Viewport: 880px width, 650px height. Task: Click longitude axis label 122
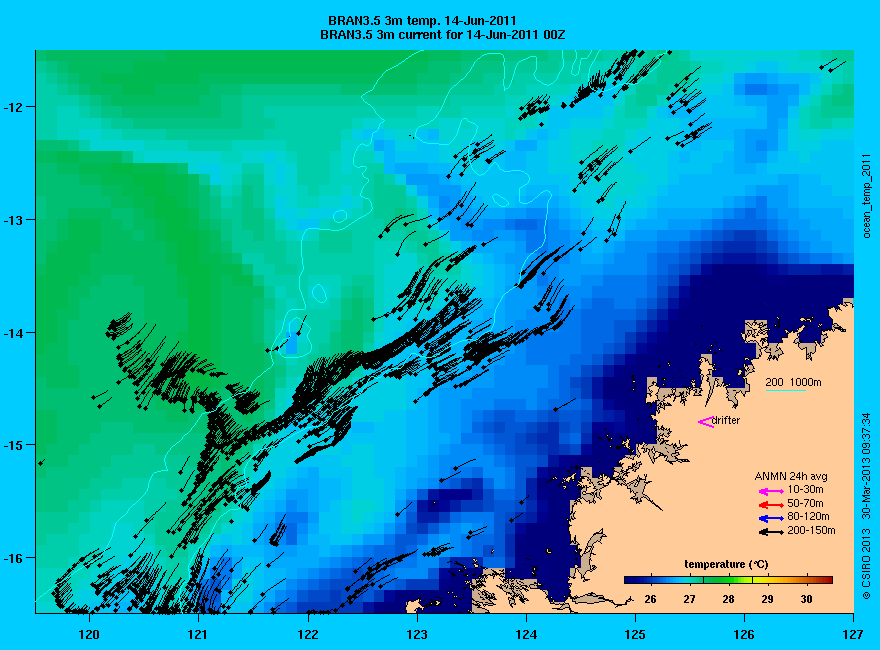(308, 635)
